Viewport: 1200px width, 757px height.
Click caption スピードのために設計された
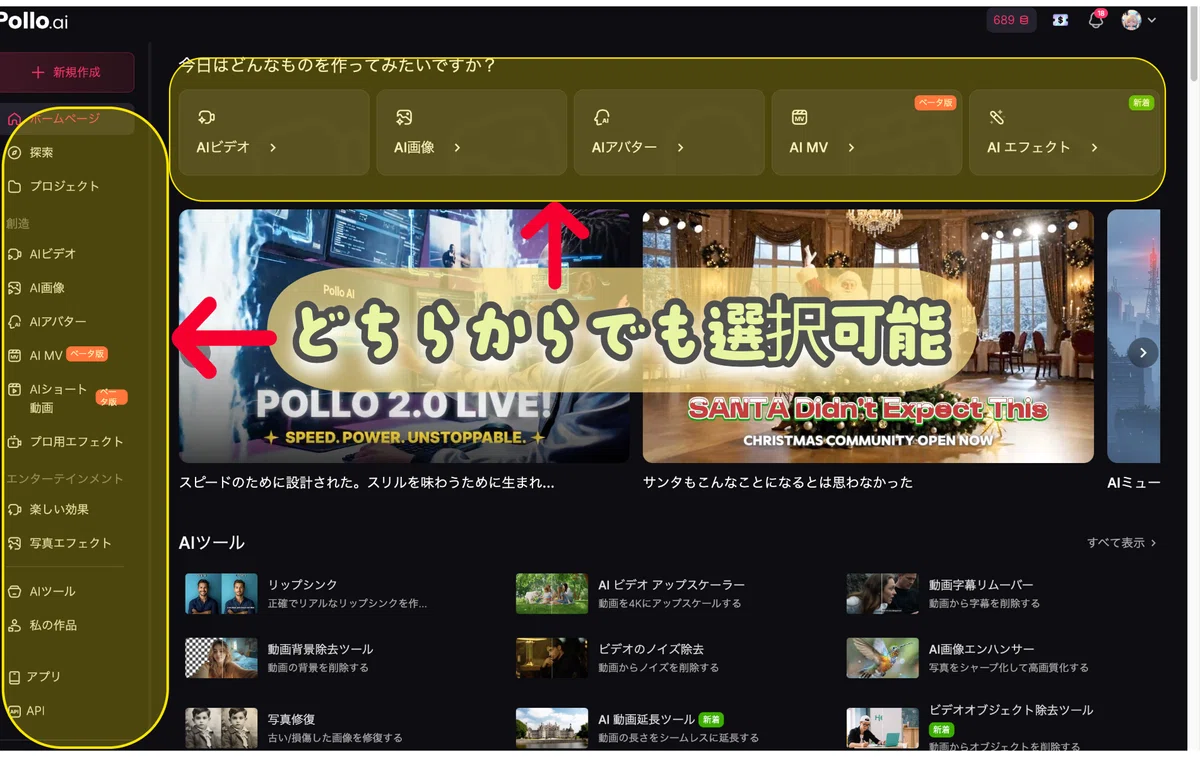(x=367, y=482)
